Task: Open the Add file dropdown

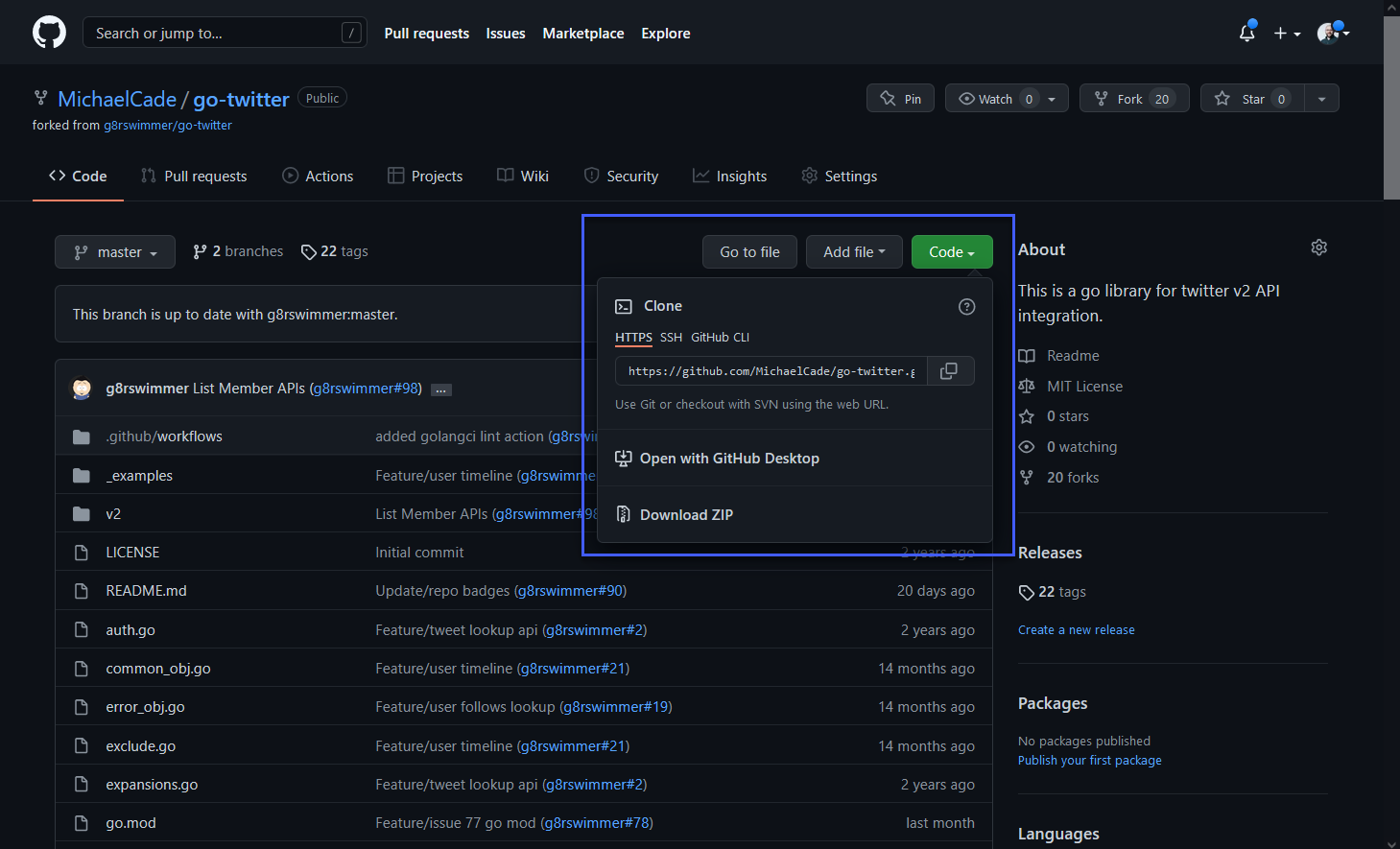Action: point(853,251)
